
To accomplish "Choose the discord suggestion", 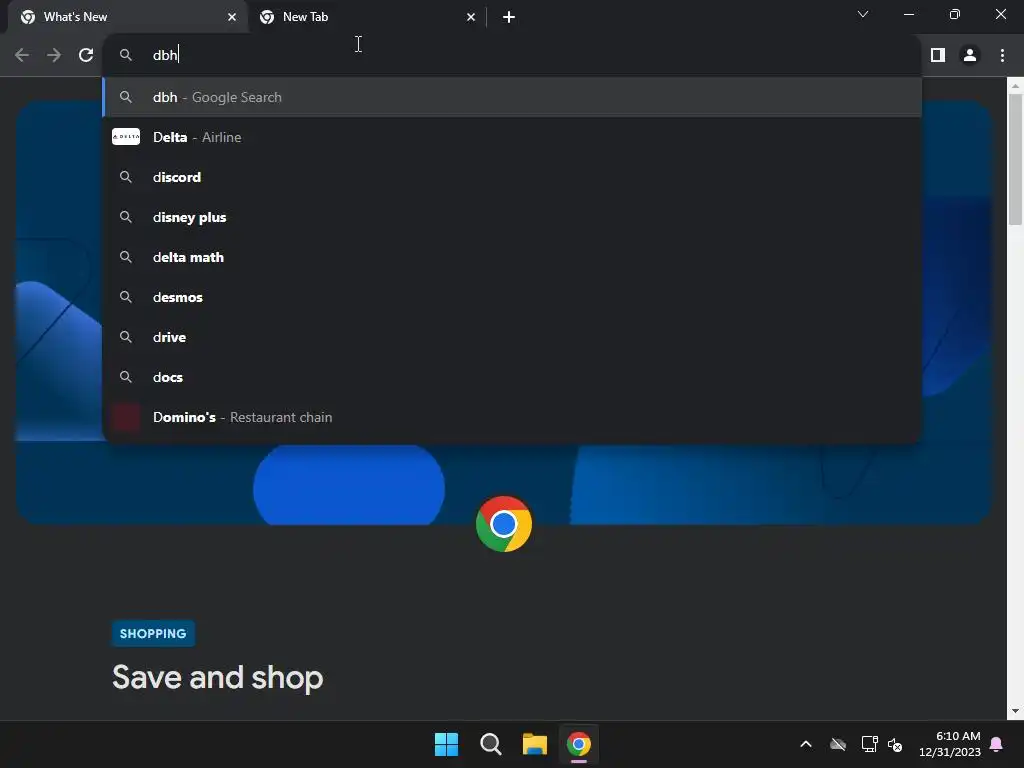I will [x=512, y=177].
